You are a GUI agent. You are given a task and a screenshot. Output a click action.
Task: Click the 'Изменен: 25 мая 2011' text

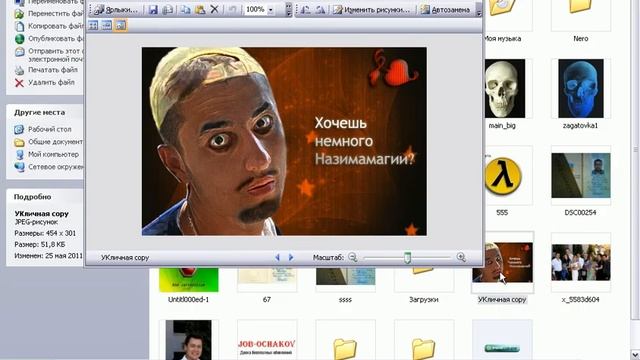coord(49,256)
